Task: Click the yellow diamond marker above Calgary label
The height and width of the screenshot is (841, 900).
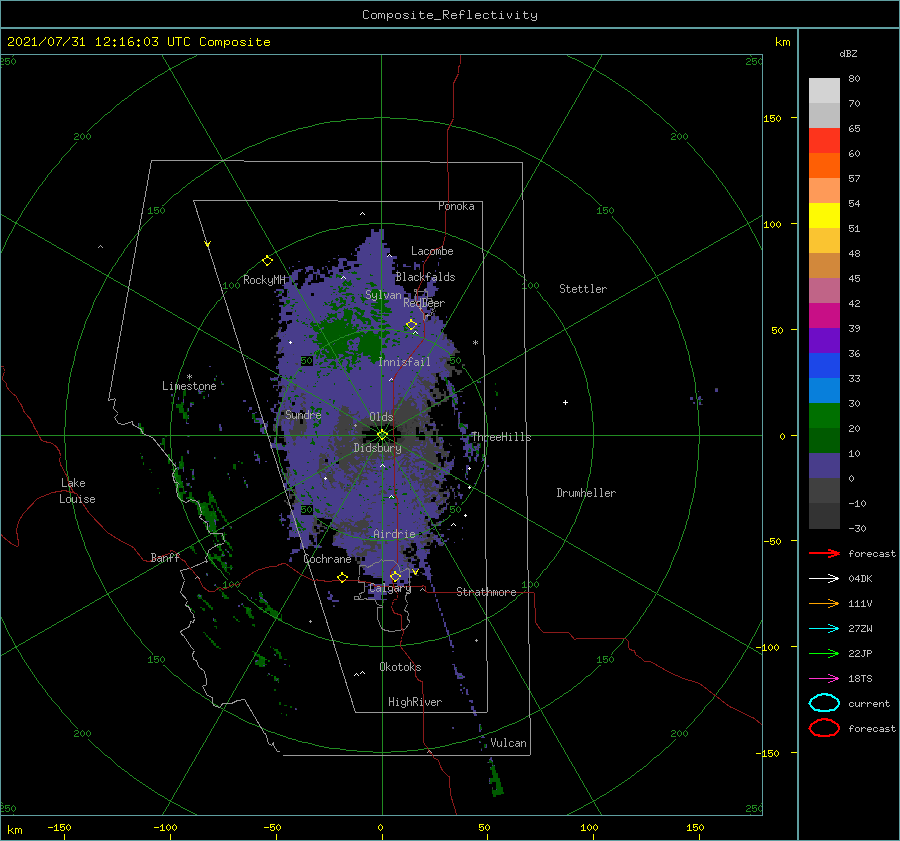Action: pyautogui.click(x=395, y=576)
